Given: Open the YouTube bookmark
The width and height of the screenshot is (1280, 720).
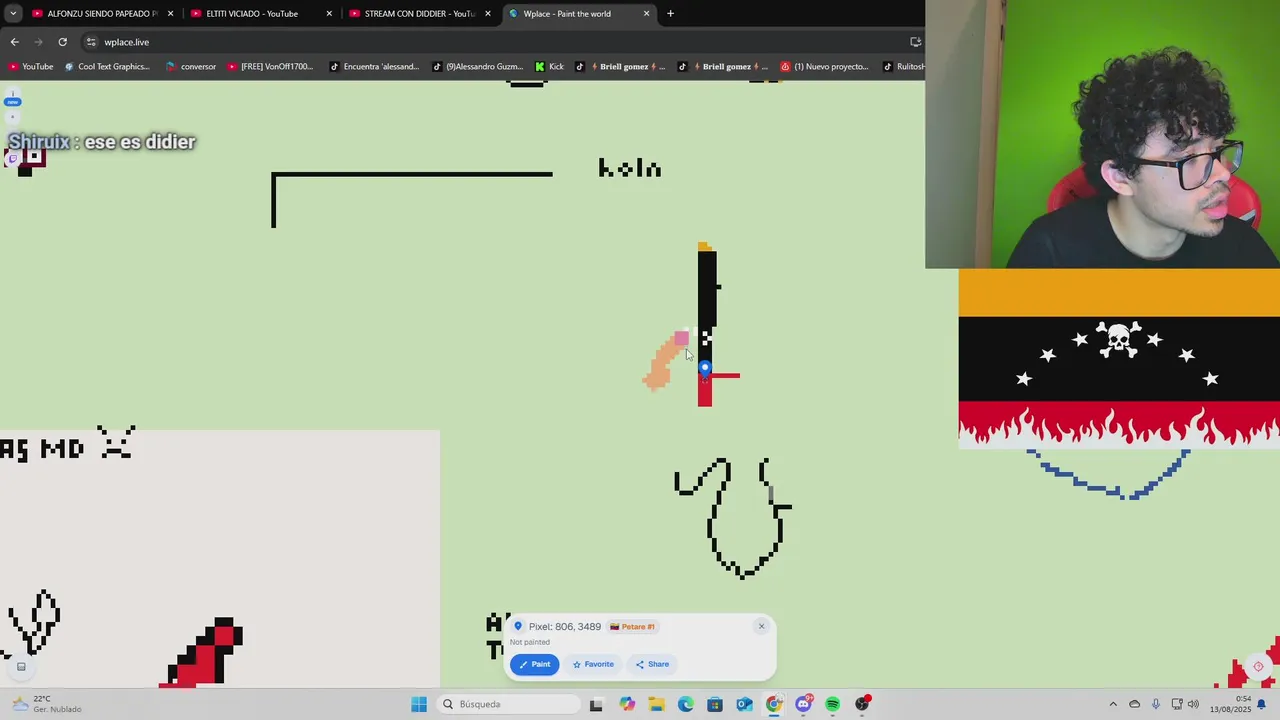Looking at the screenshot, I should point(30,67).
